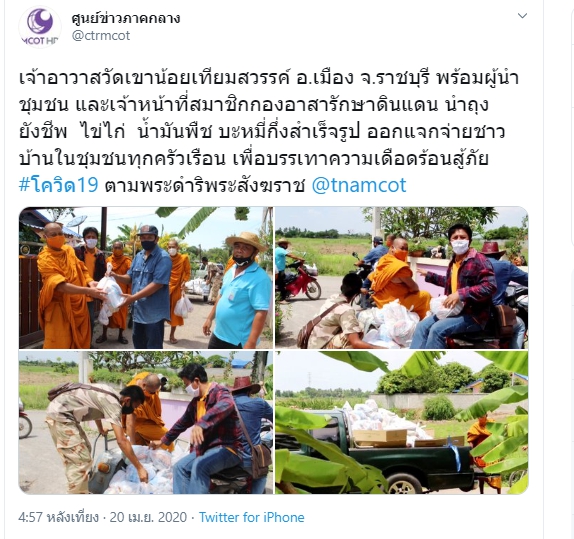Open photo of man on motorcycle
This screenshot has width=574, height=539.
[x=402, y=278]
